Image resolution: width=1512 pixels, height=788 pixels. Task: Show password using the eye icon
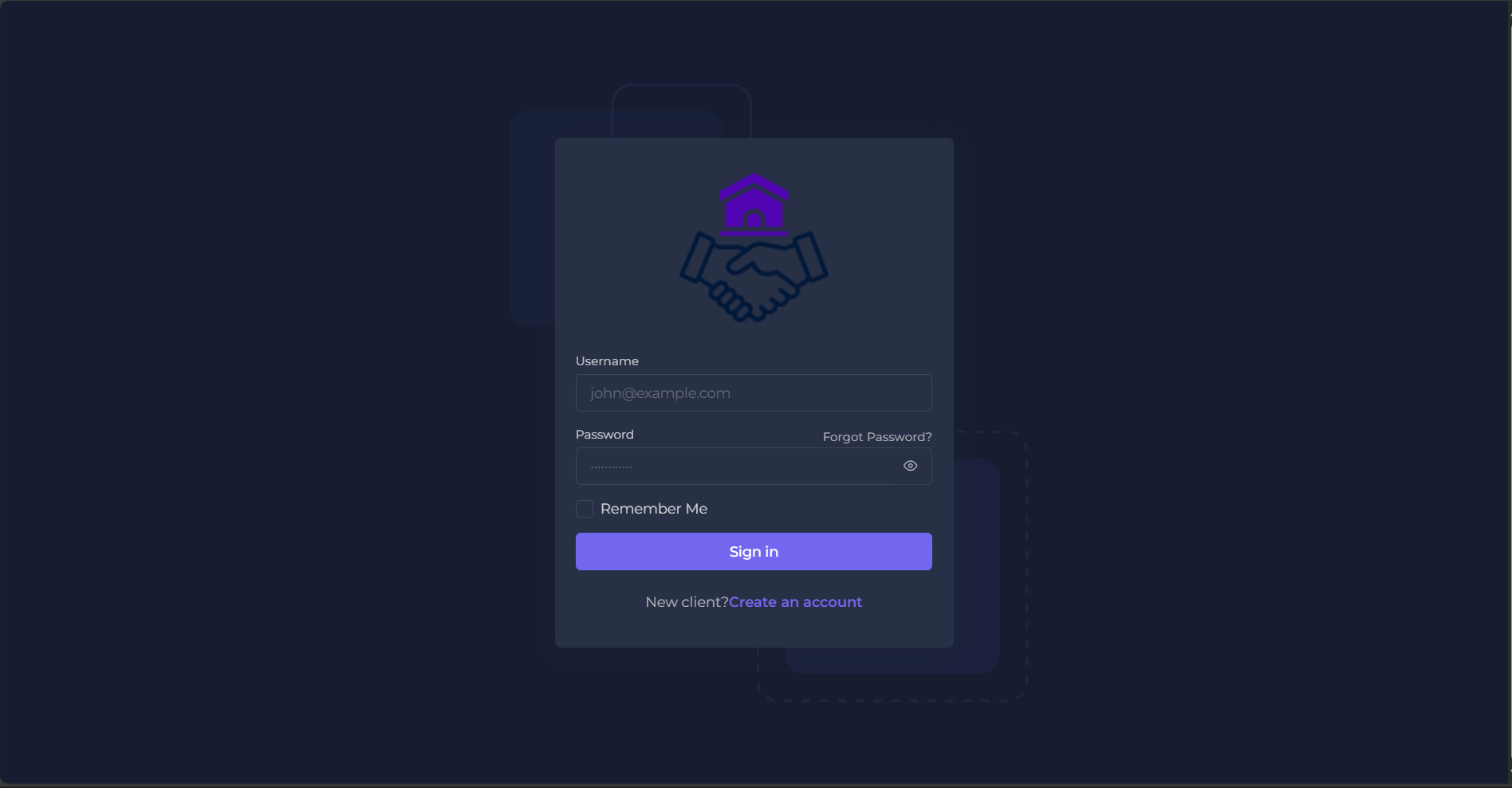910,466
